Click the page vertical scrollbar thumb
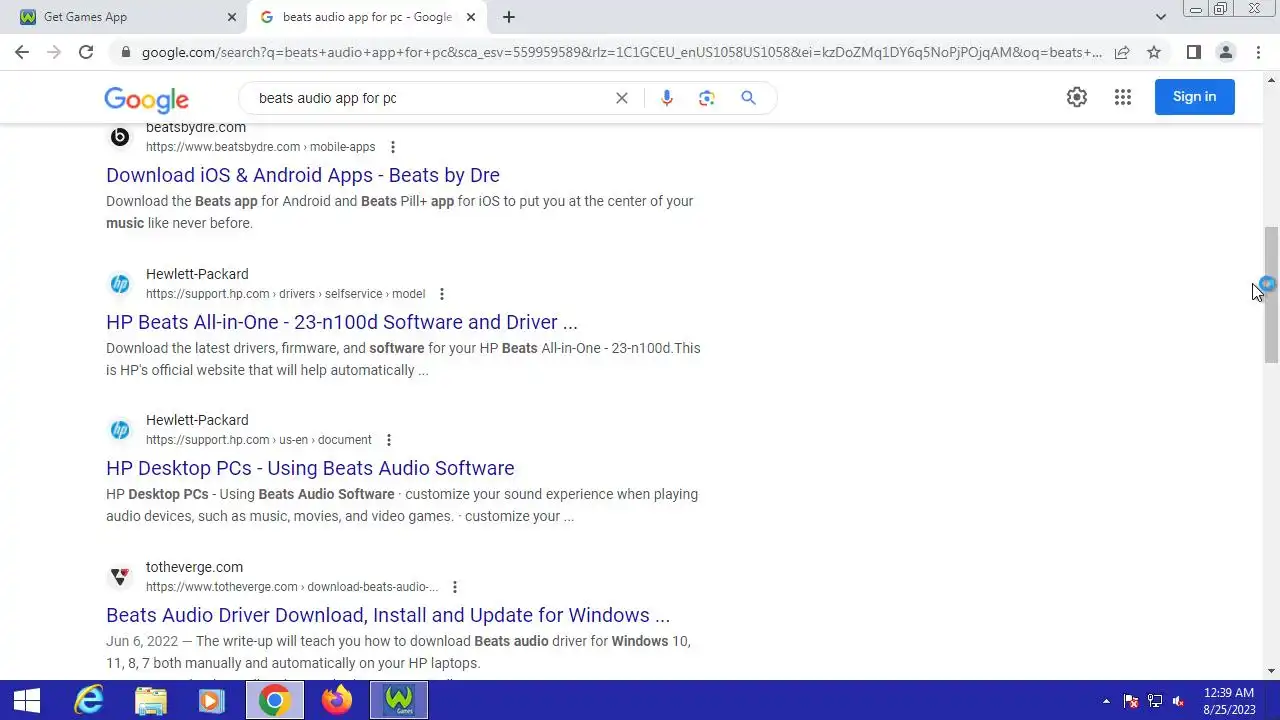Image resolution: width=1280 pixels, height=720 pixels. click(1271, 295)
